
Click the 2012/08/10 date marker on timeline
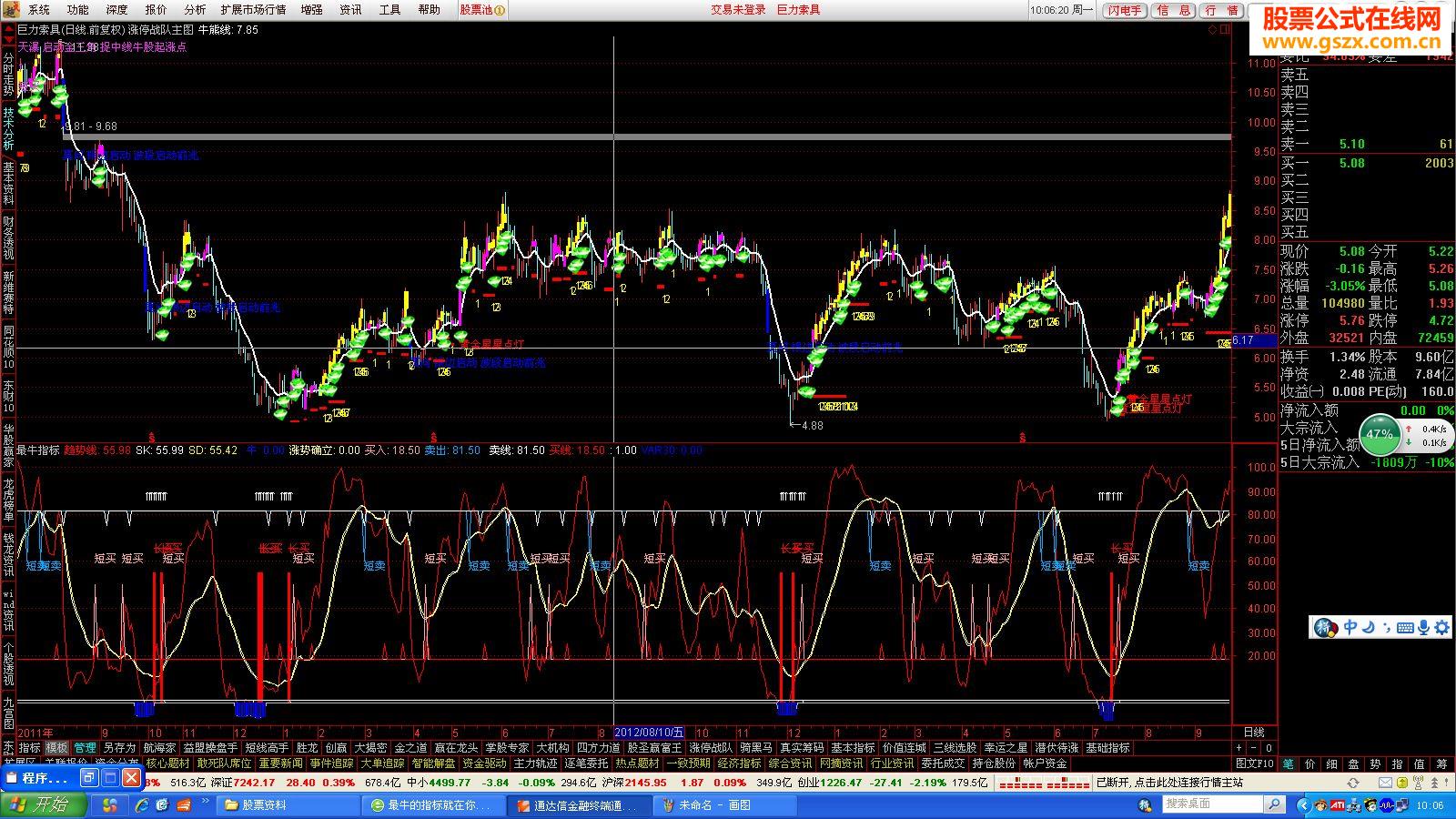649,732
